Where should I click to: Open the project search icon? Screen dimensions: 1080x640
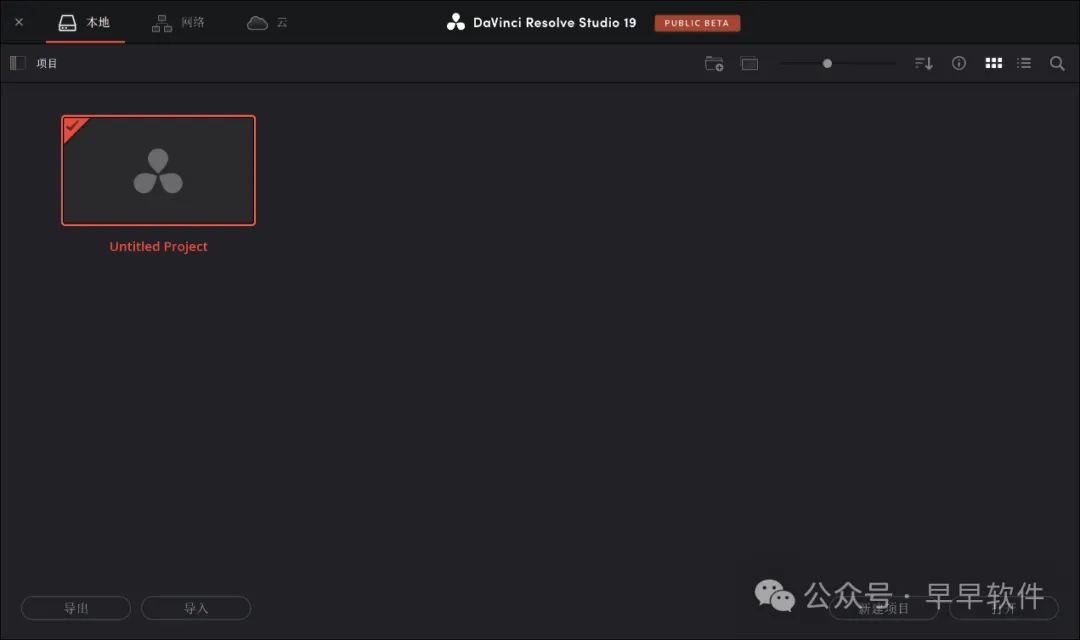pos(1057,63)
